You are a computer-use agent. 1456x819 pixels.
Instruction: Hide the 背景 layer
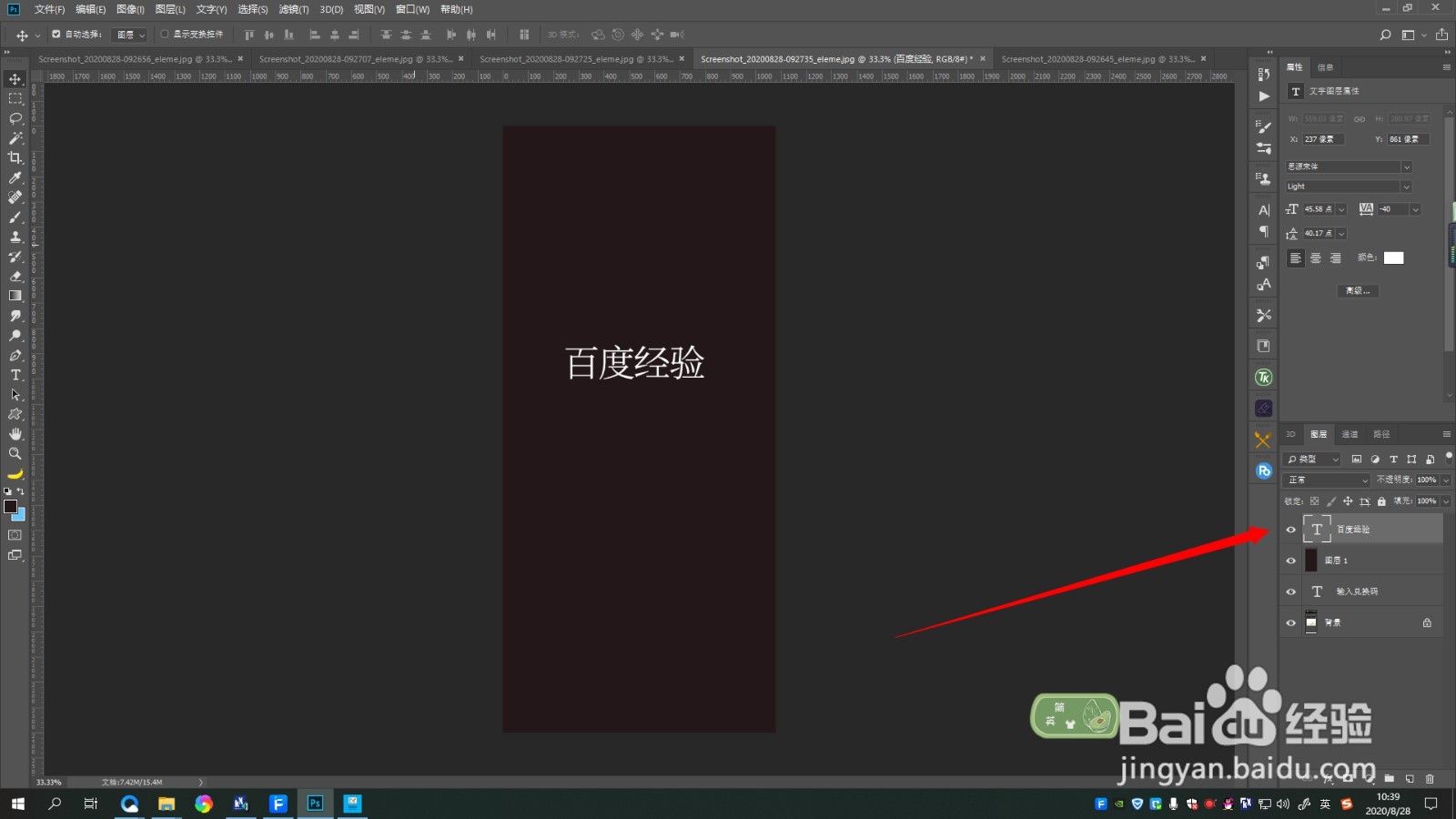1290,622
